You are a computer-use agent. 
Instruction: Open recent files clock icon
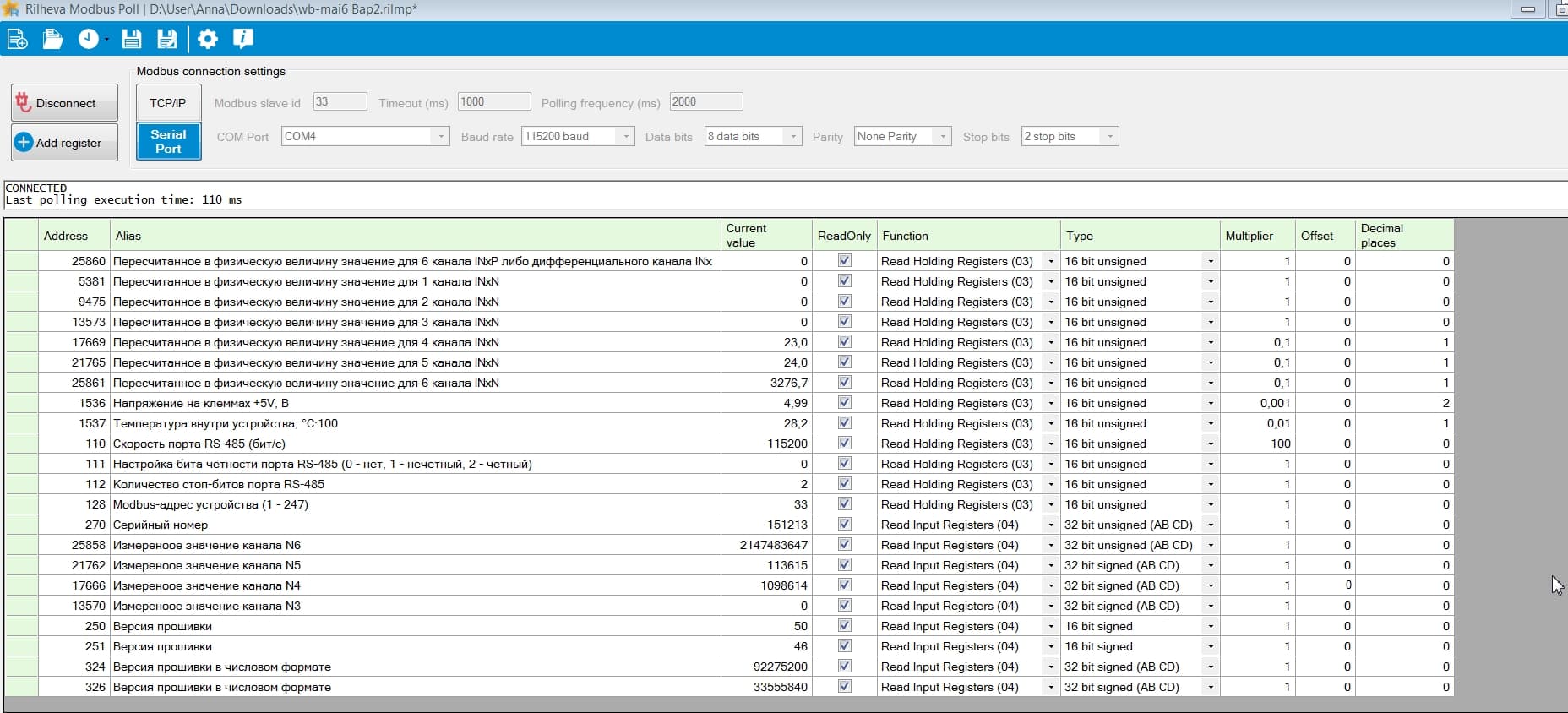click(x=88, y=39)
